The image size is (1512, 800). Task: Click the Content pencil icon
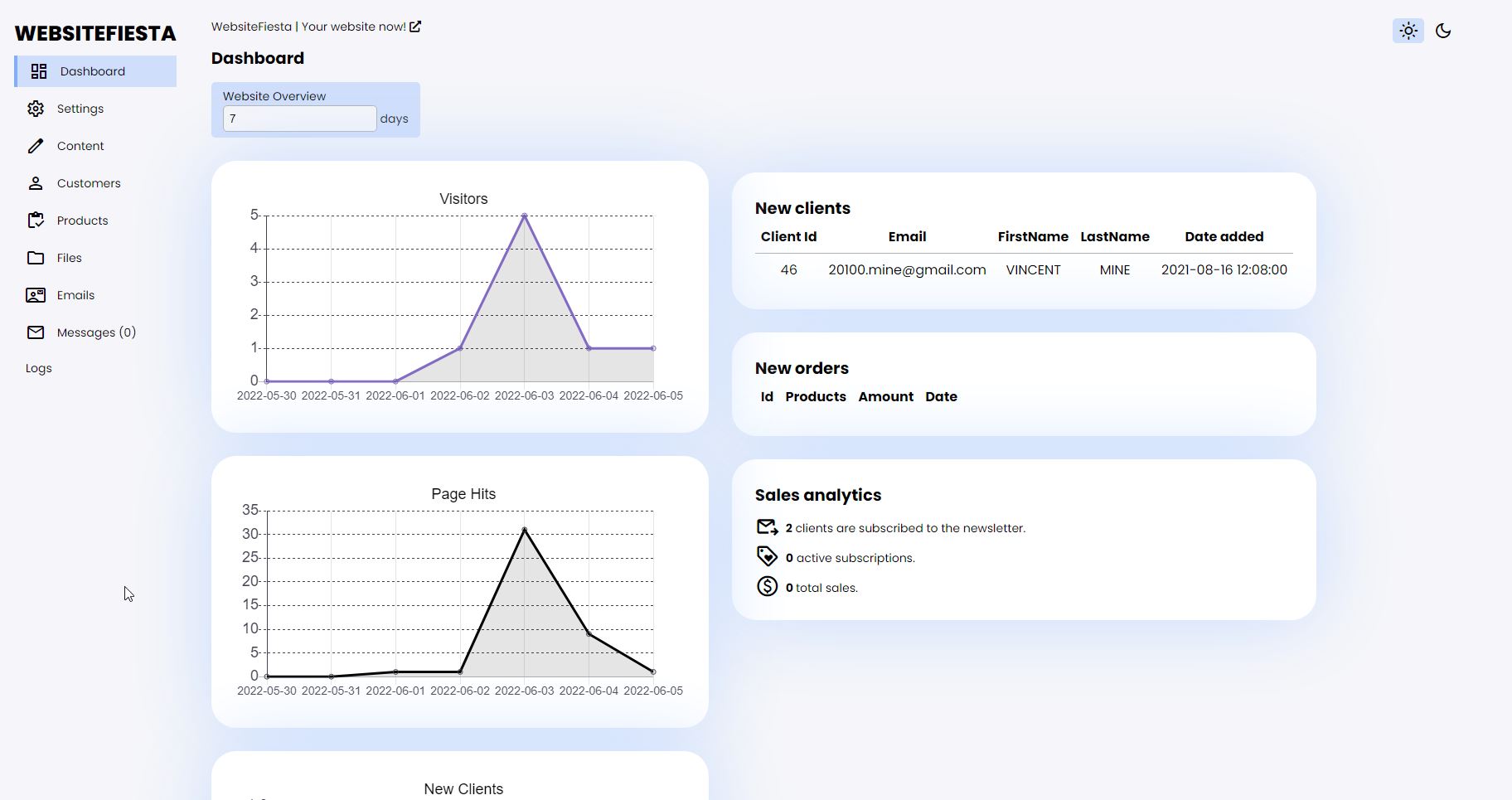(x=36, y=146)
